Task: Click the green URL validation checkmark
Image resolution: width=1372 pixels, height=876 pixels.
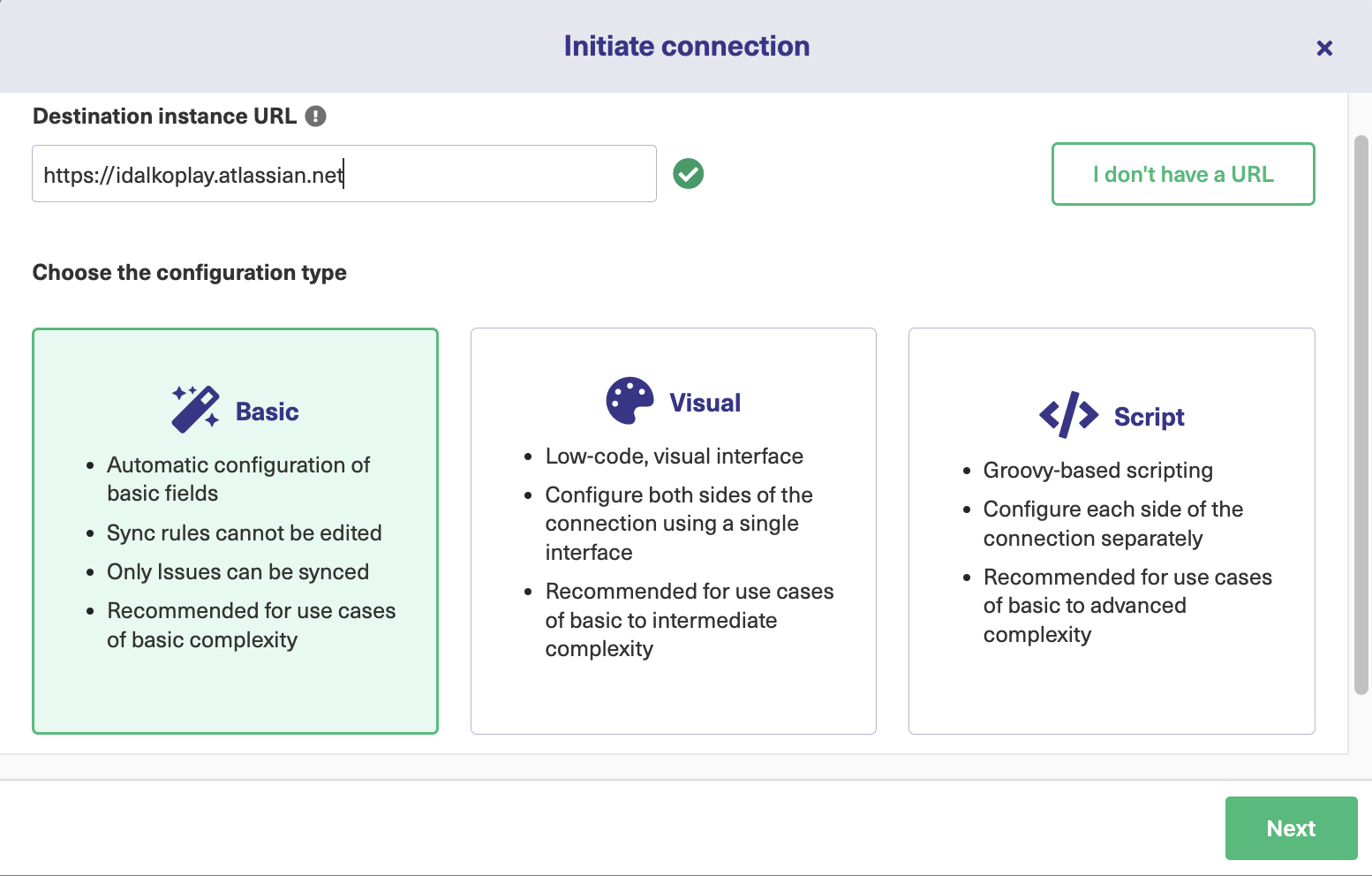Action: pyautogui.click(x=689, y=174)
